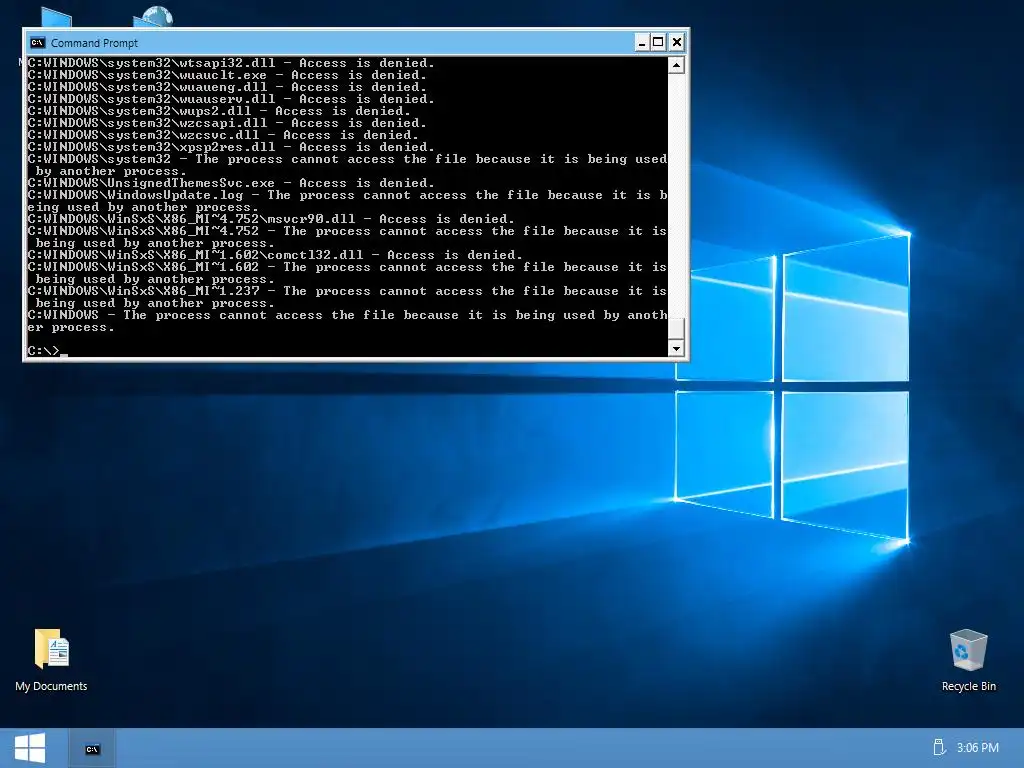Viewport: 1024px width, 768px height.
Task: Click the Command Prompt scrollbar thumb
Action: [x=677, y=328]
